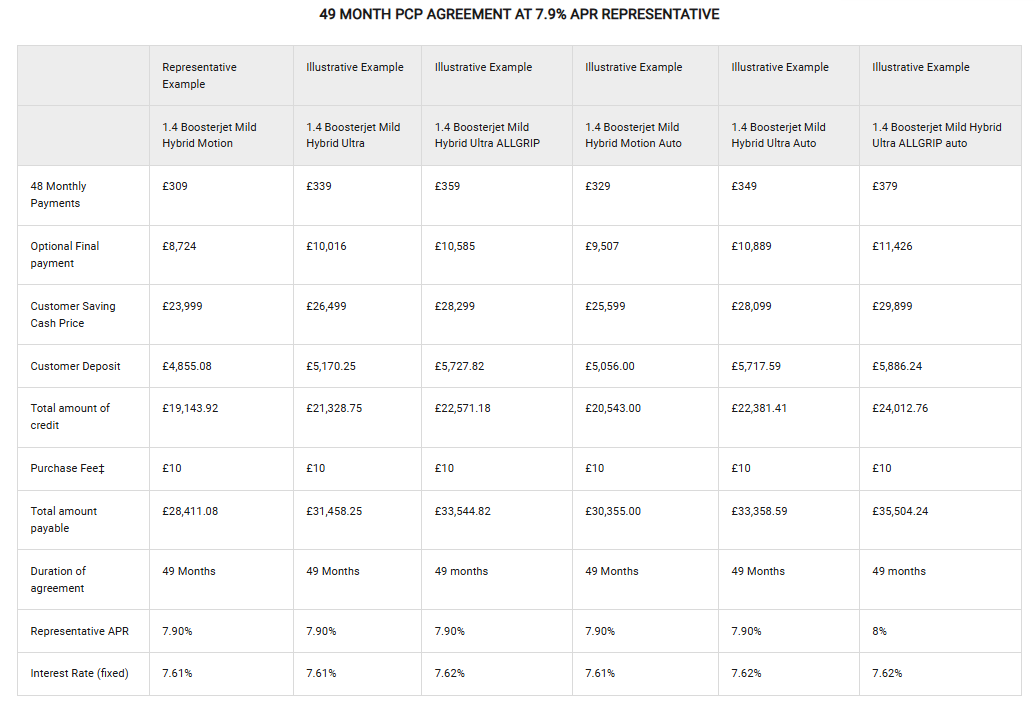The width and height of the screenshot is (1035, 710).
Task: Select the Interest Rate (fixed) row label
Action: click(x=79, y=674)
